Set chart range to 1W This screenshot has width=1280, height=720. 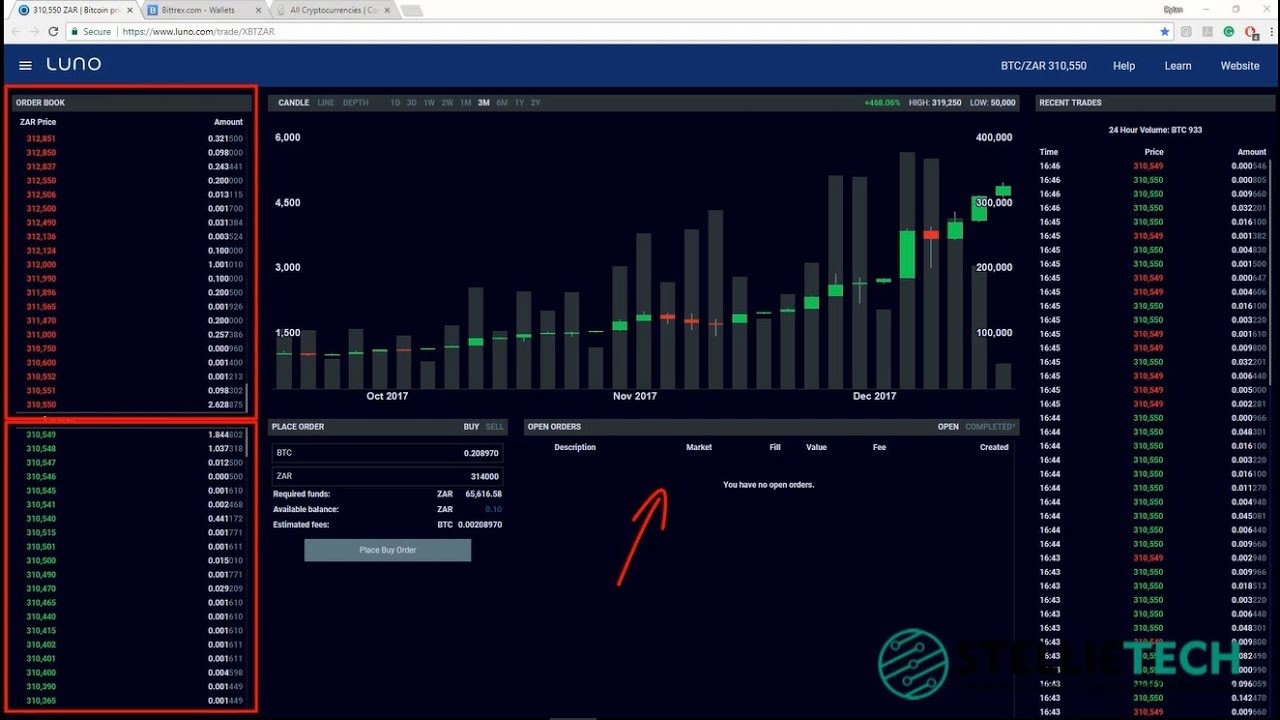coord(428,103)
